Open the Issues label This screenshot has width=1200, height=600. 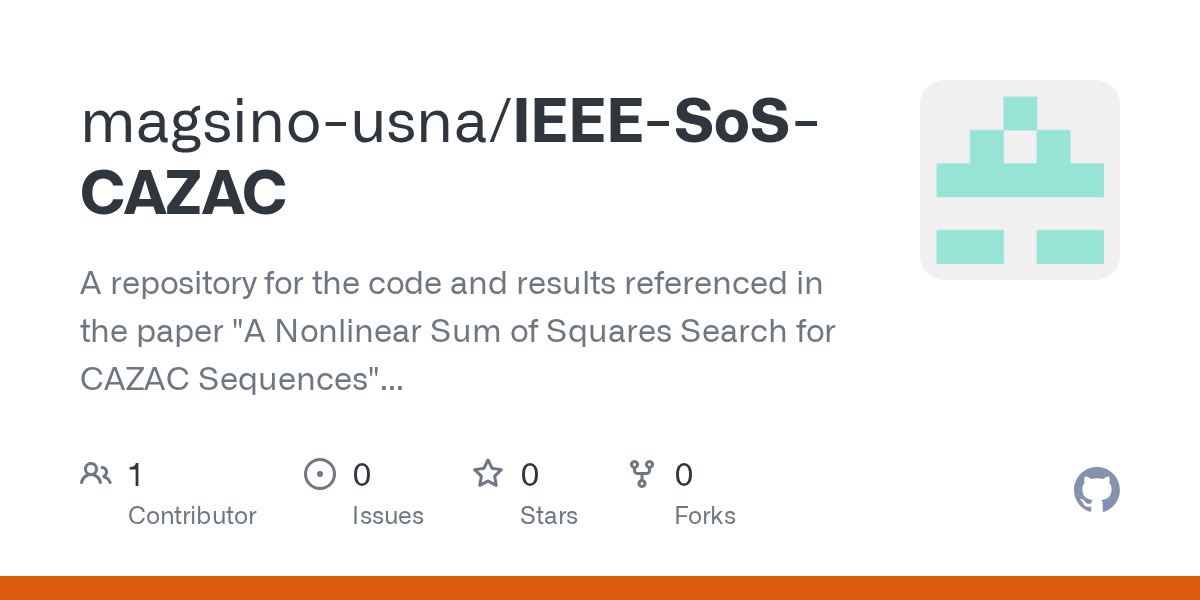pyautogui.click(x=388, y=516)
